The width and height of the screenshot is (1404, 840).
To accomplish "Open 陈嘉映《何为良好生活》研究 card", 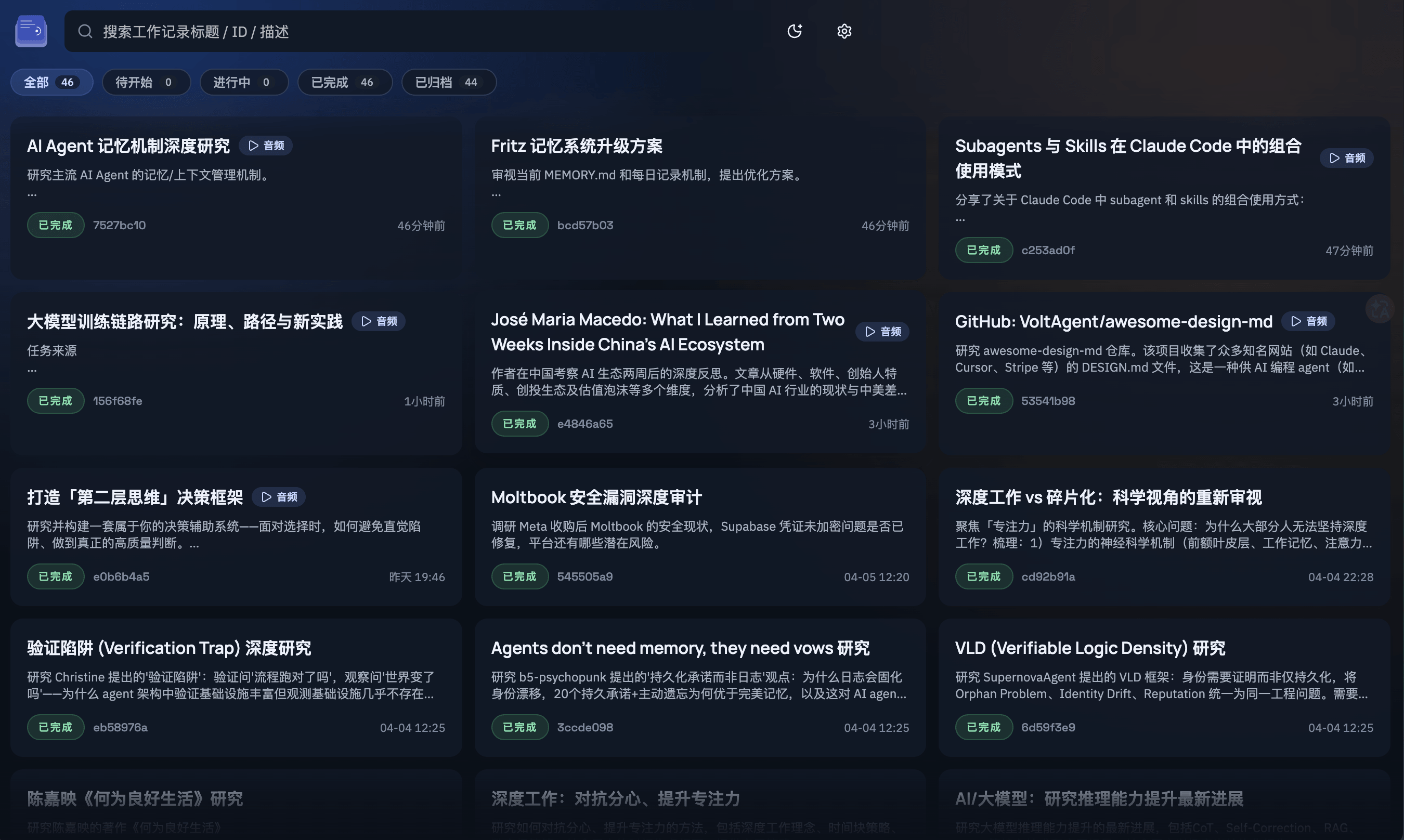I will 236,804.
